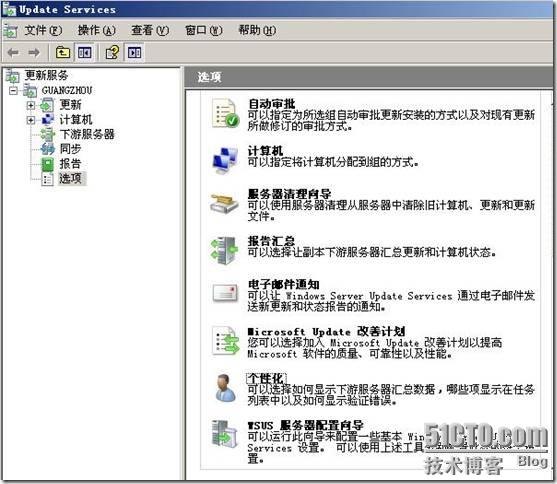Open the Microsoft Update 改善计划 link
557x484 pixels.
(x=326, y=332)
